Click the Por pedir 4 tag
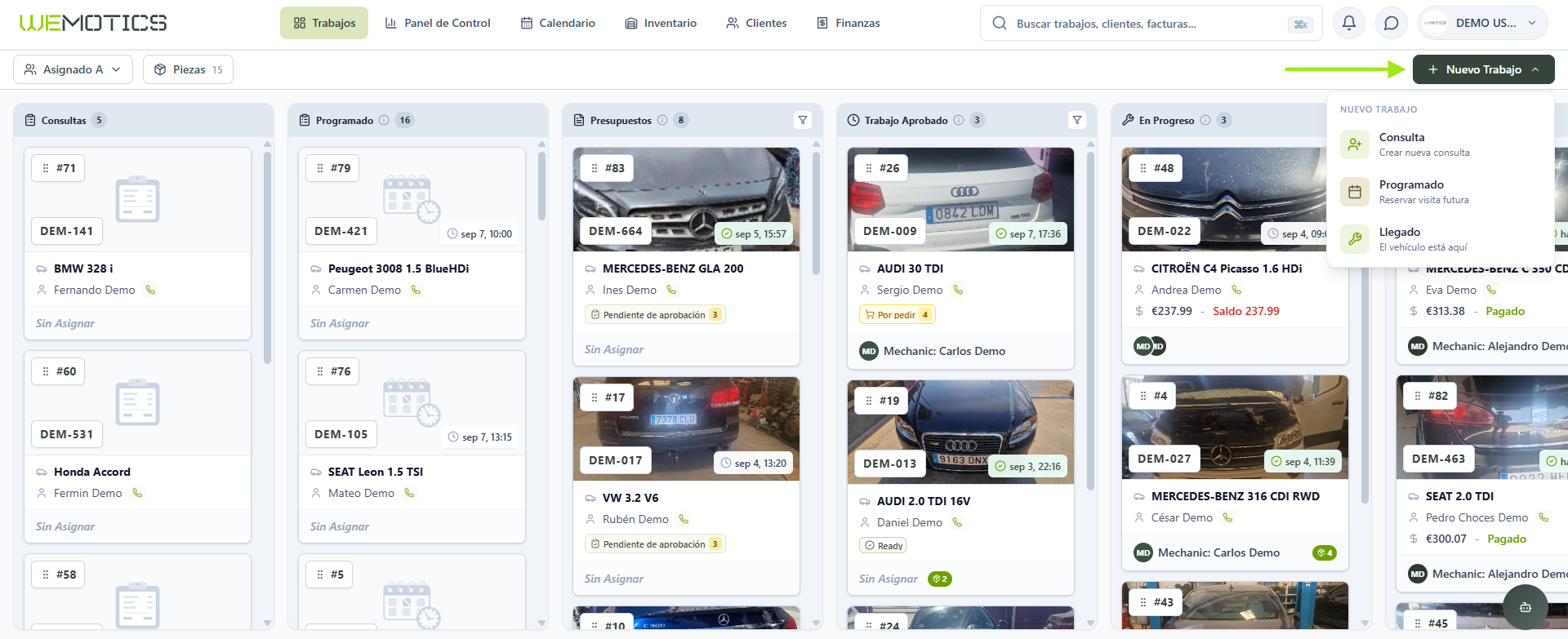This screenshot has width=1568, height=639. (897, 315)
